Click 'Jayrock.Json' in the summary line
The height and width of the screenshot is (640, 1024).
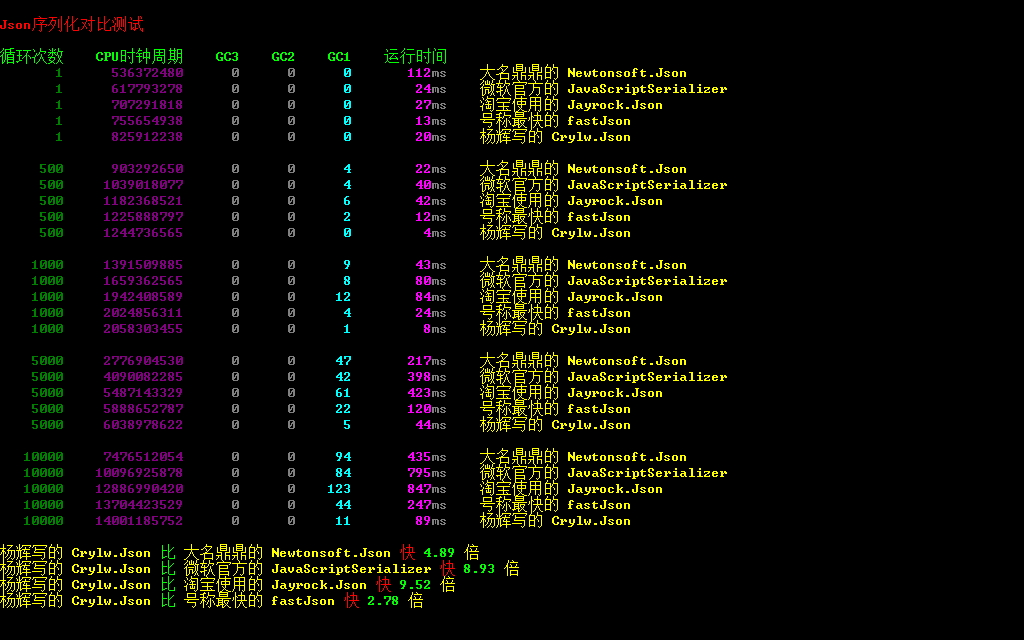click(319, 585)
